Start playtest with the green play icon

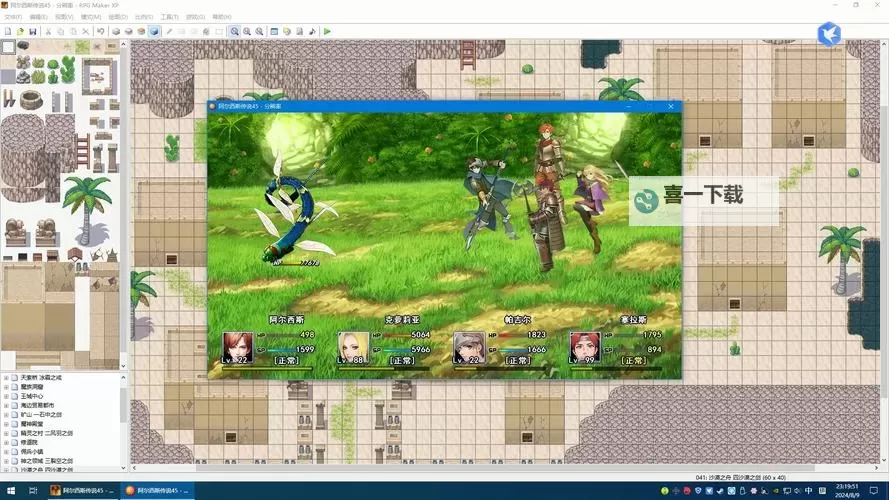point(327,32)
